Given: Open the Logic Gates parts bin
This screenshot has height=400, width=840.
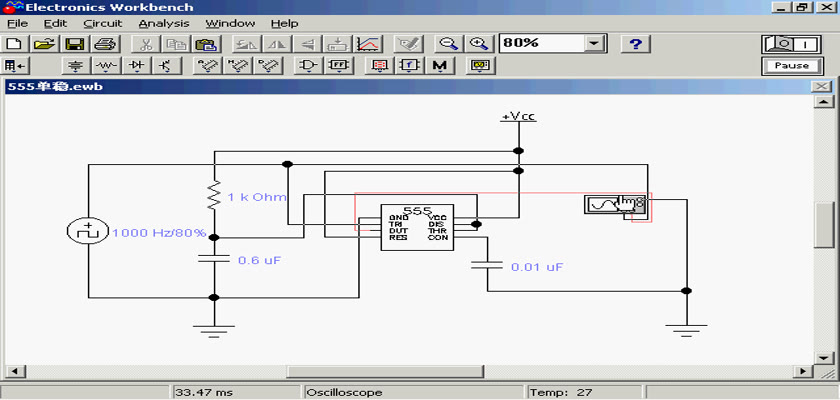Looking at the screenshot, I should click(x=308, y=66).
